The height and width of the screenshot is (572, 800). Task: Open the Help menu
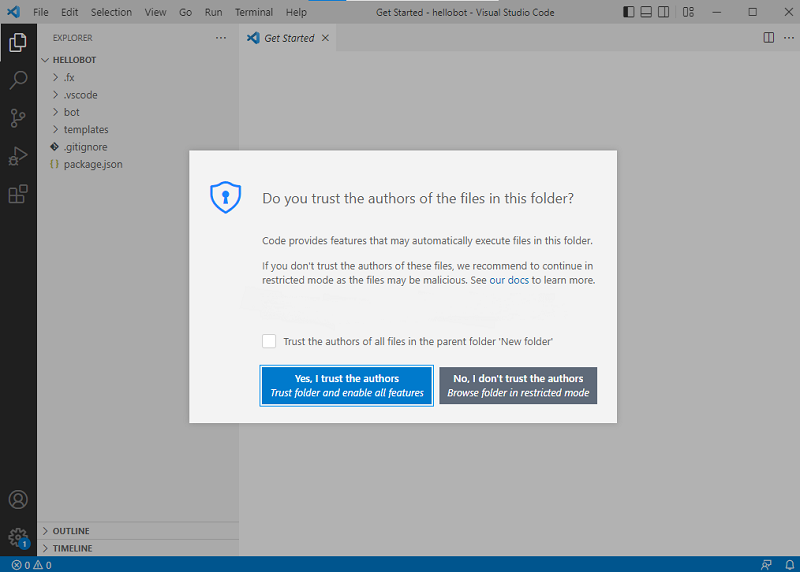pyautogui.click(x=296, y=12)
